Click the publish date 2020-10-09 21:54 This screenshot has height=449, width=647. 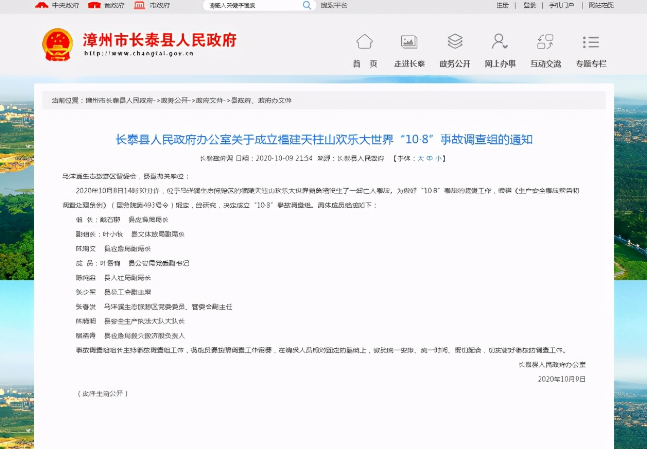tap(284, 158)
